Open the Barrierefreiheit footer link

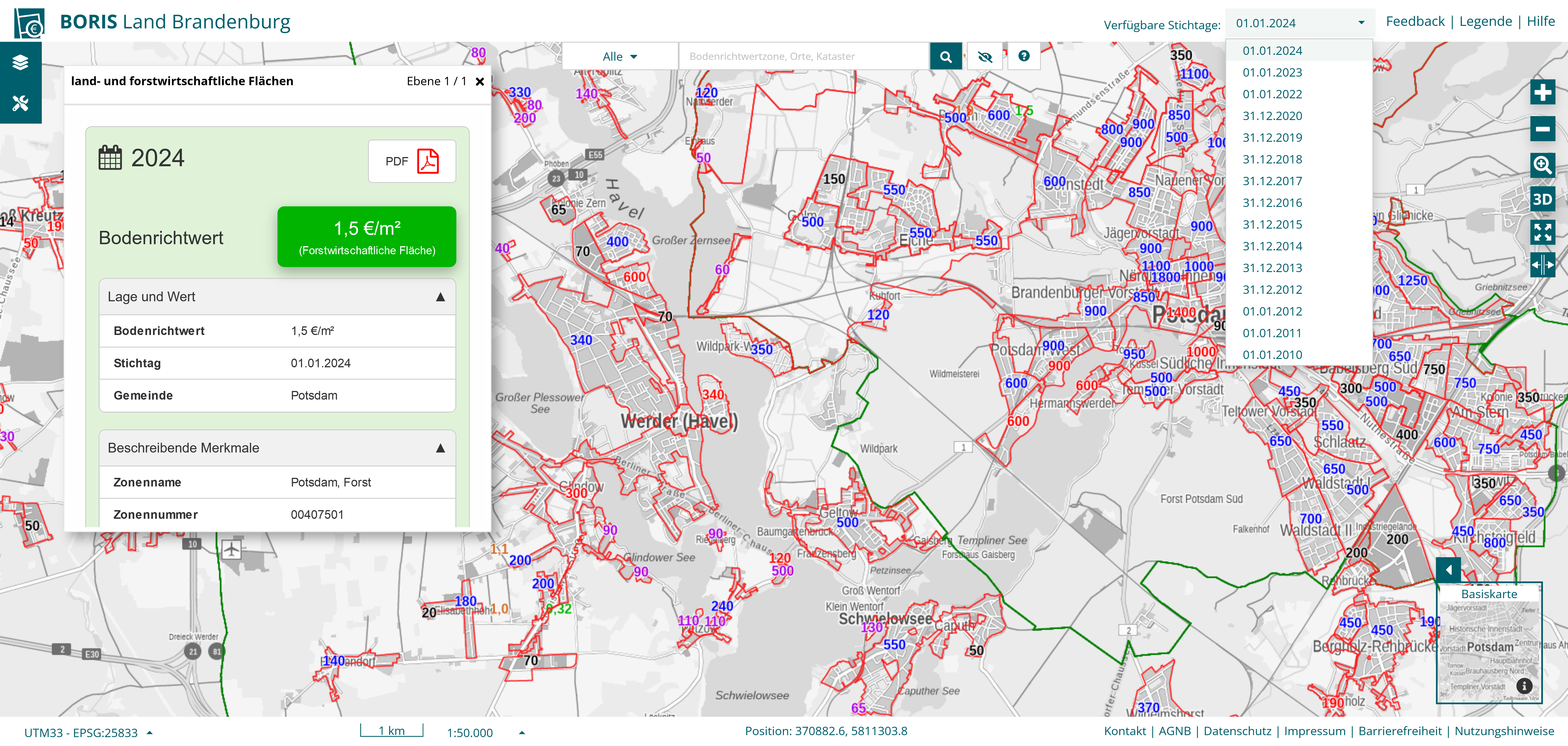pyautogui.click(x=1400, y=732)
